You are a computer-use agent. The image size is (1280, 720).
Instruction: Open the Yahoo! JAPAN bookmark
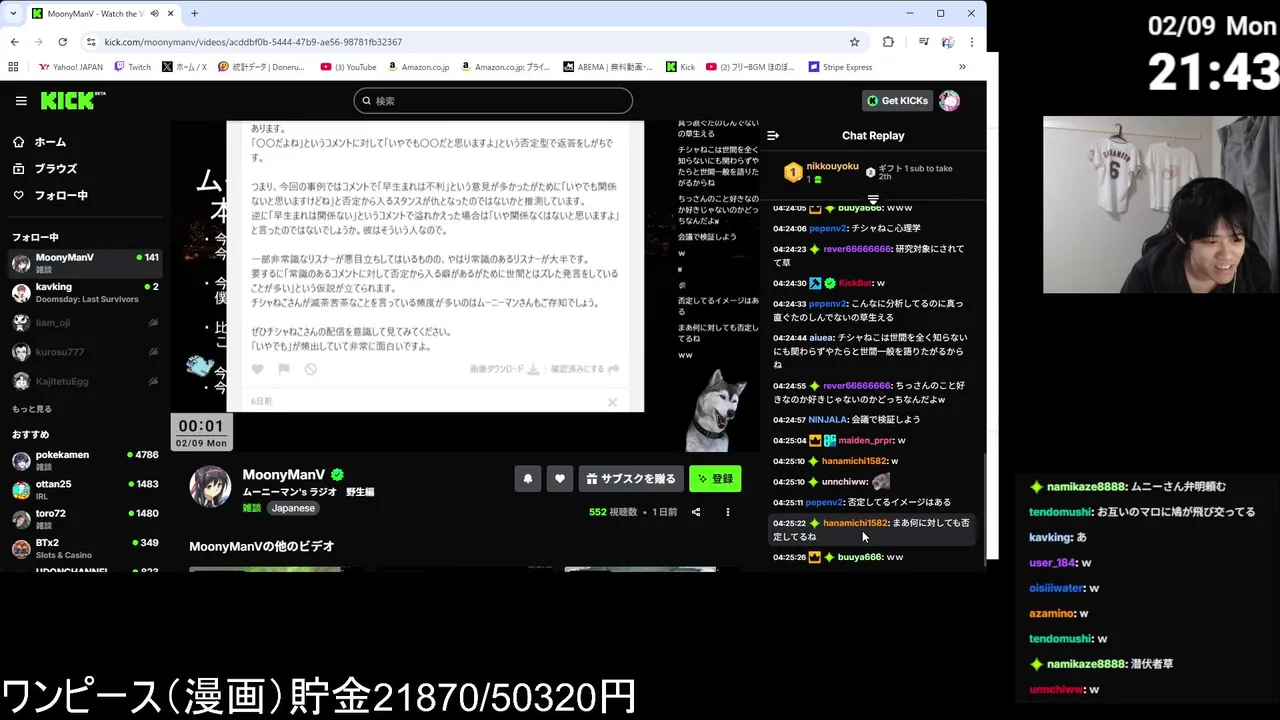coord(71,67)
